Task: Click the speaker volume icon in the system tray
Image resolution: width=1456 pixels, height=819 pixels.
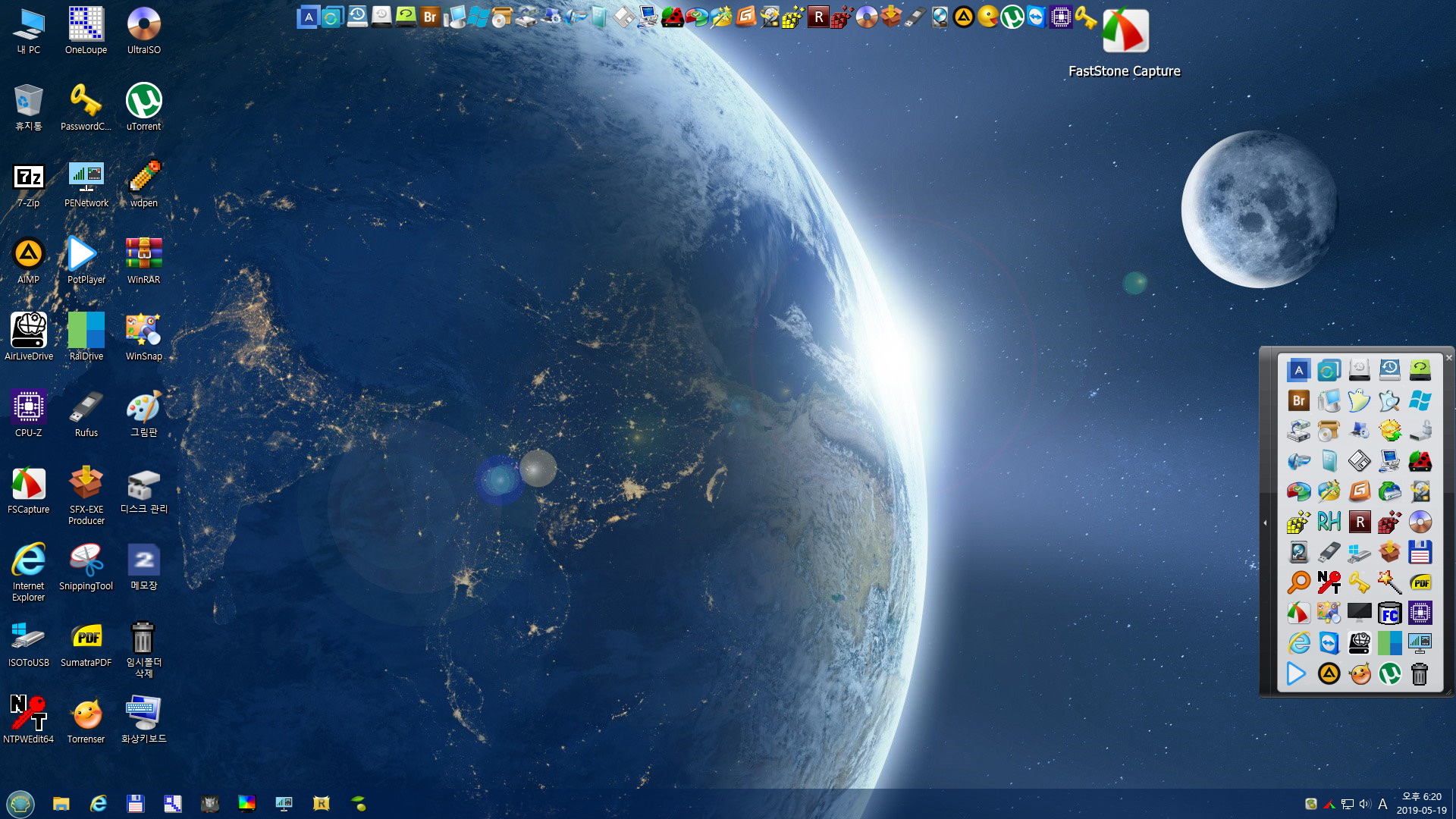Action: click(1365, 804)
